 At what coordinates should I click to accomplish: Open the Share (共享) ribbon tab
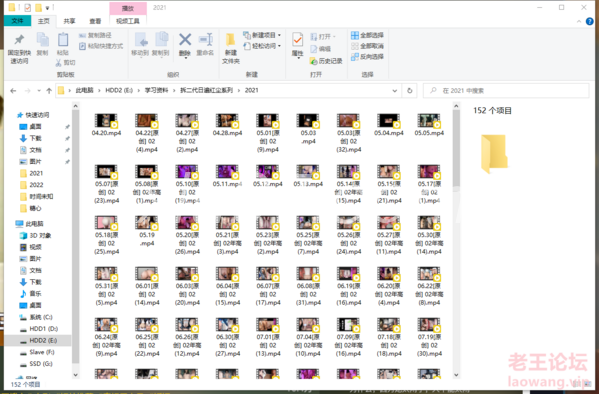click(x=69, y=21)
